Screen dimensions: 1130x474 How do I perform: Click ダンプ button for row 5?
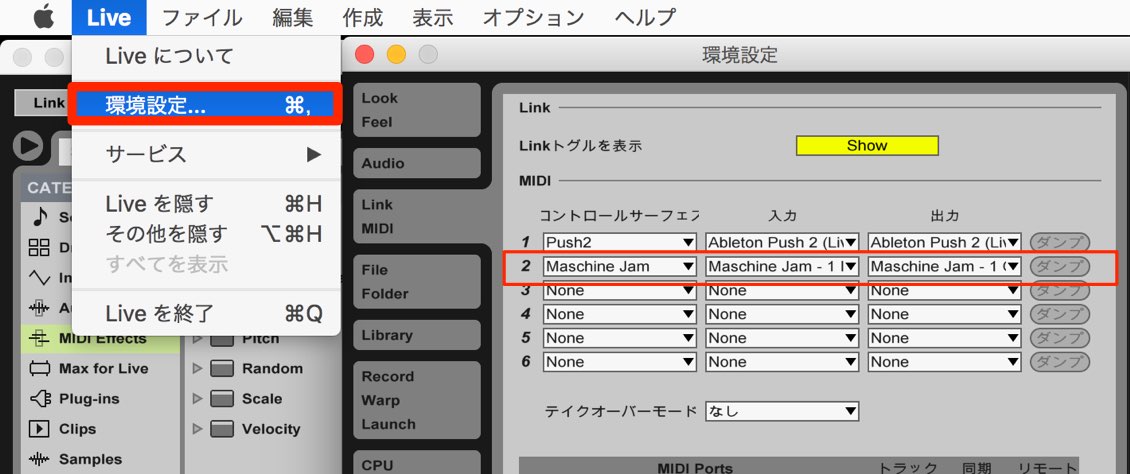[1060, 338]
